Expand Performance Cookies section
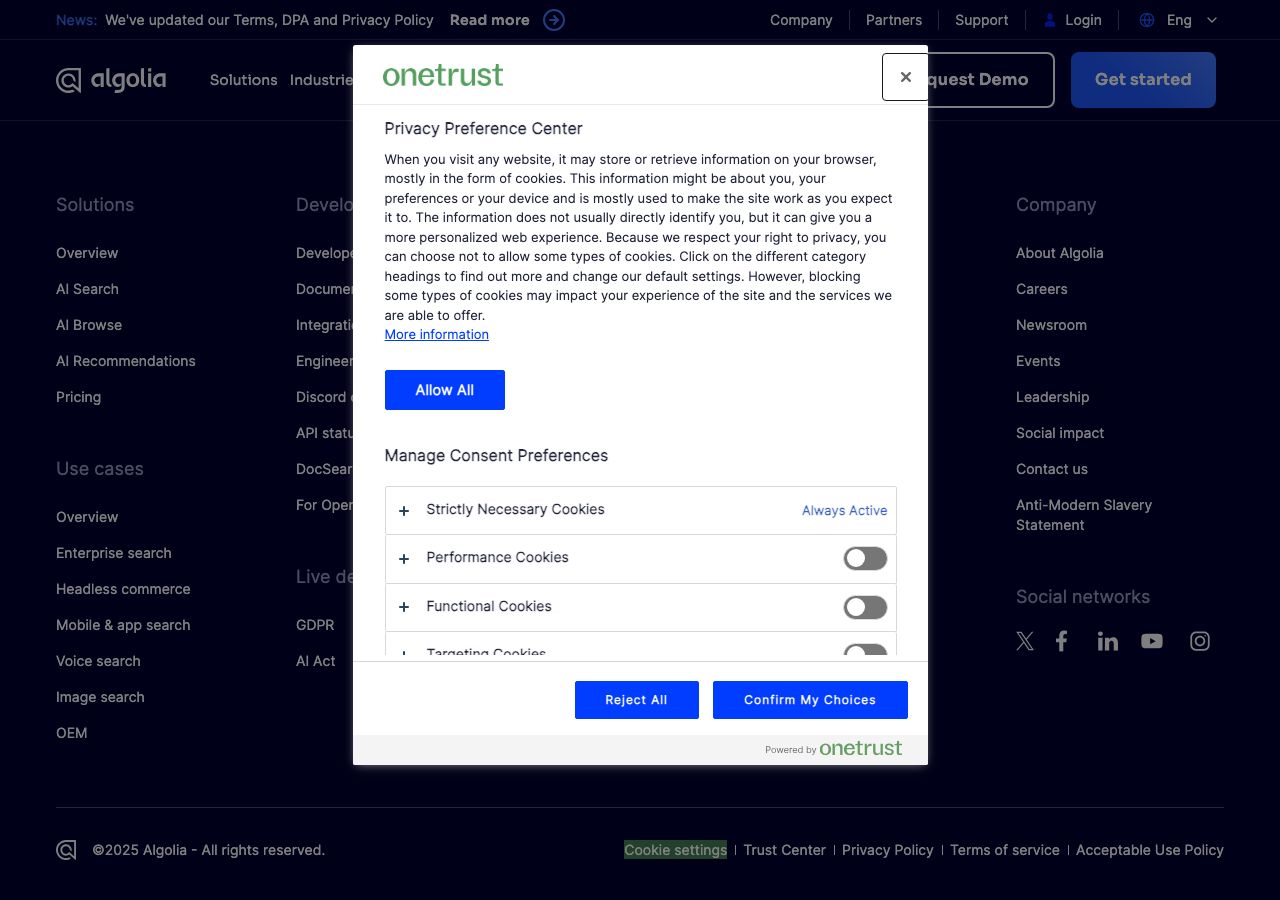1280x900 pixels. 404,559
